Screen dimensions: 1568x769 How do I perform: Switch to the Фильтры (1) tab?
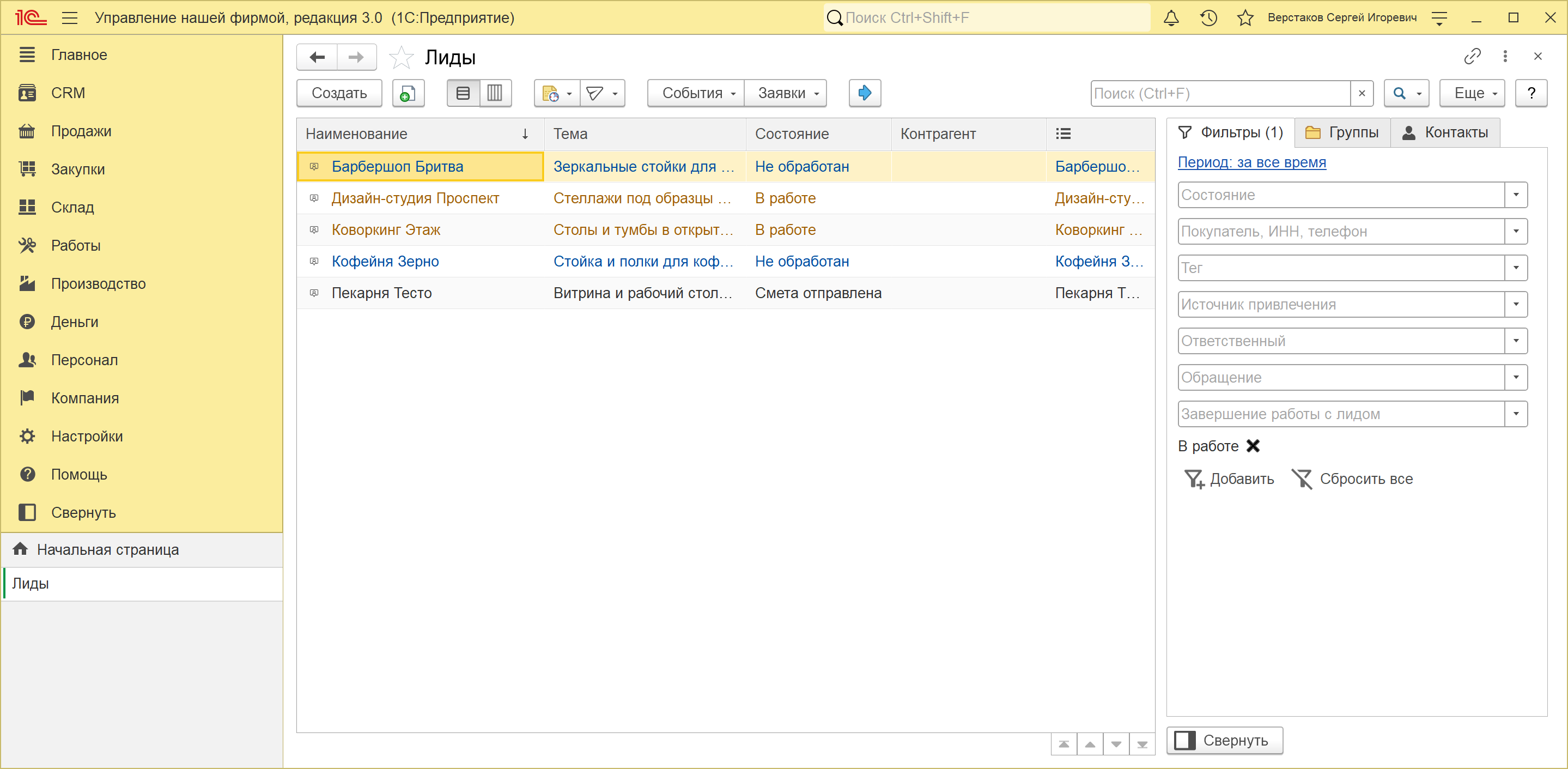tap(1230, 133)
